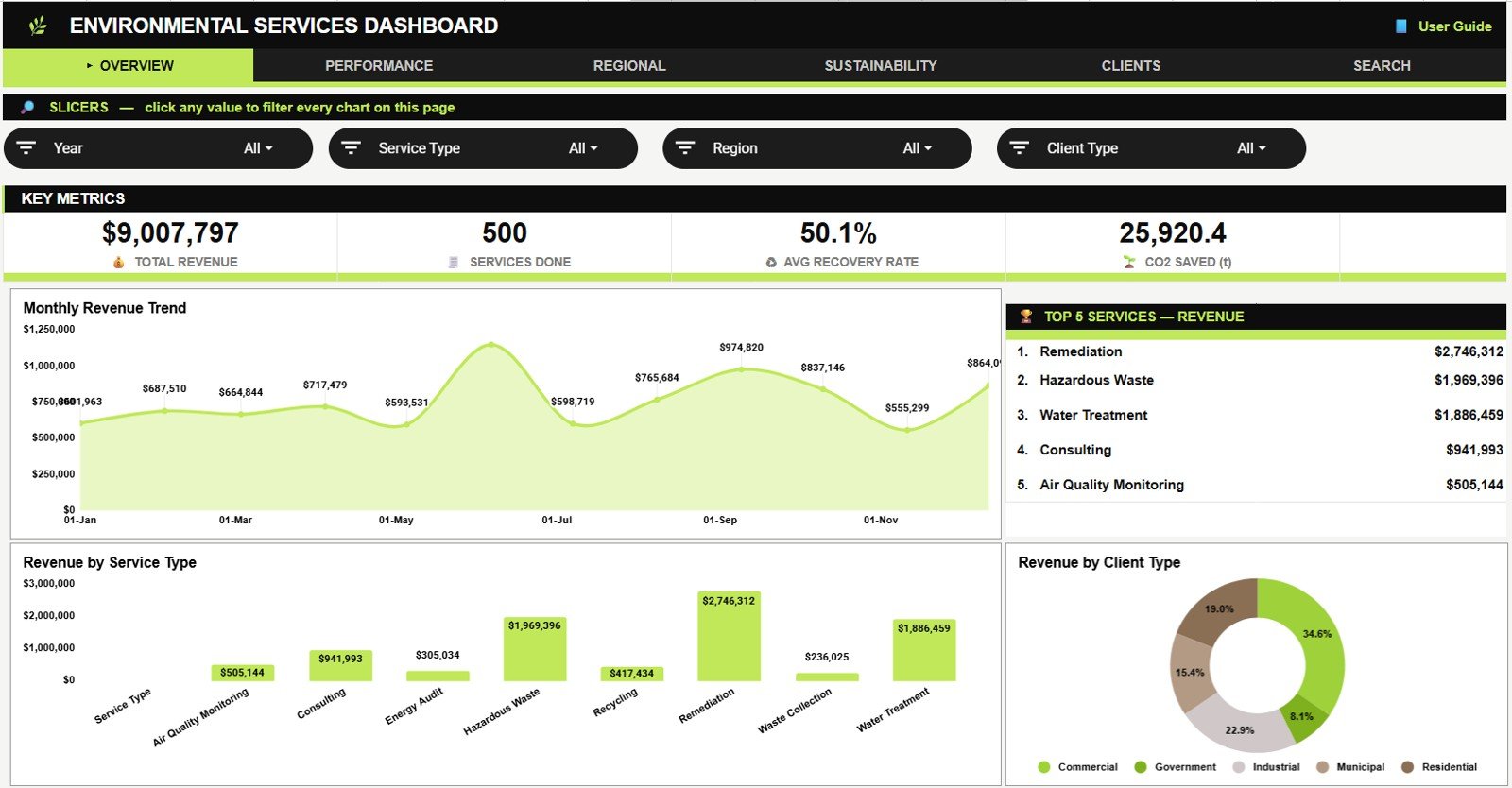Screen dimensions: 1512x788
Task: Click the 15.4% donut segment
Action: tap(1190, 673)
